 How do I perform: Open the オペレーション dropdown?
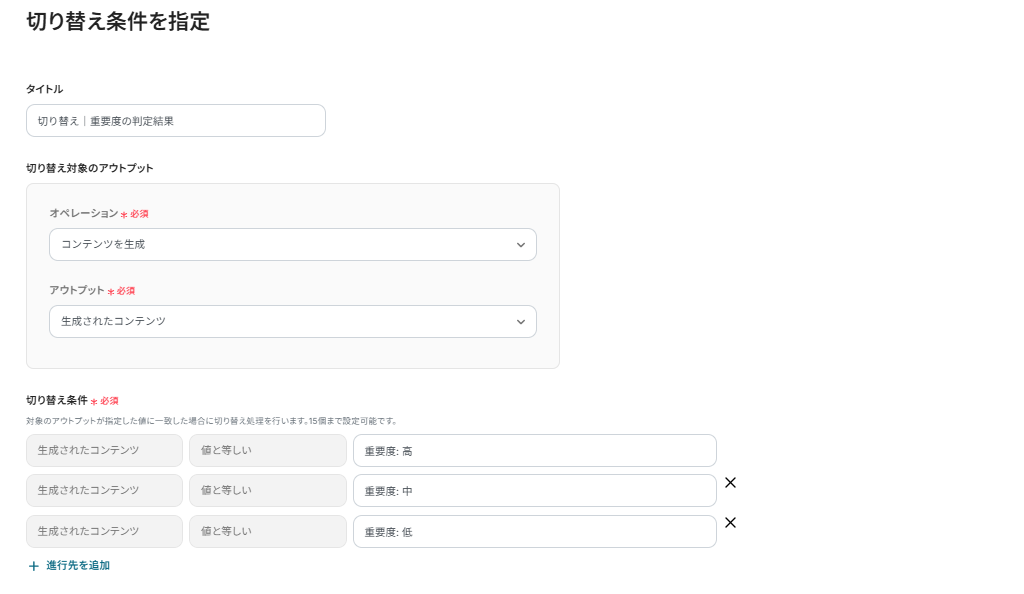[293, 245]
